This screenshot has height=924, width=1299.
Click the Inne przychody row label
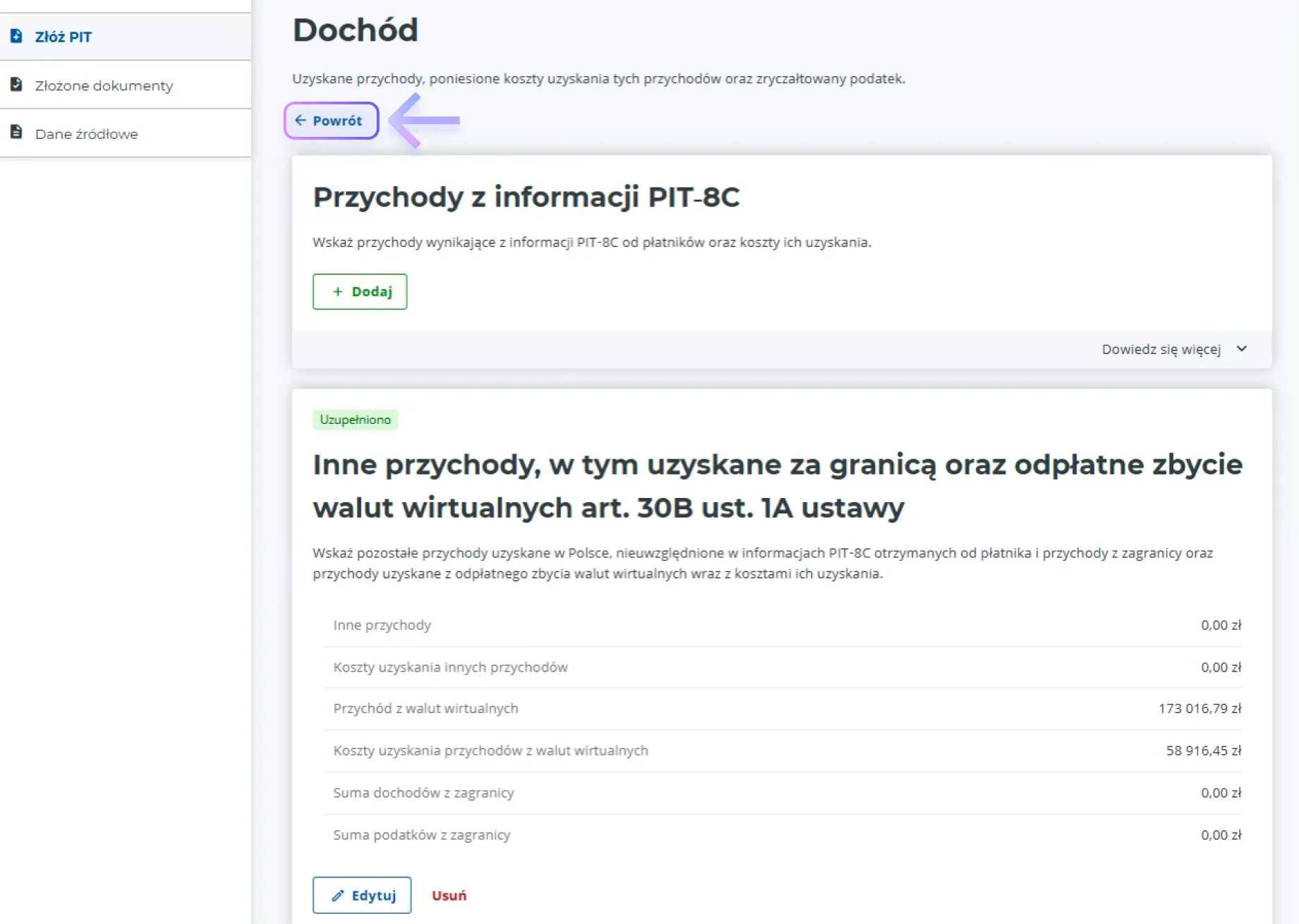tap(382, 625)
